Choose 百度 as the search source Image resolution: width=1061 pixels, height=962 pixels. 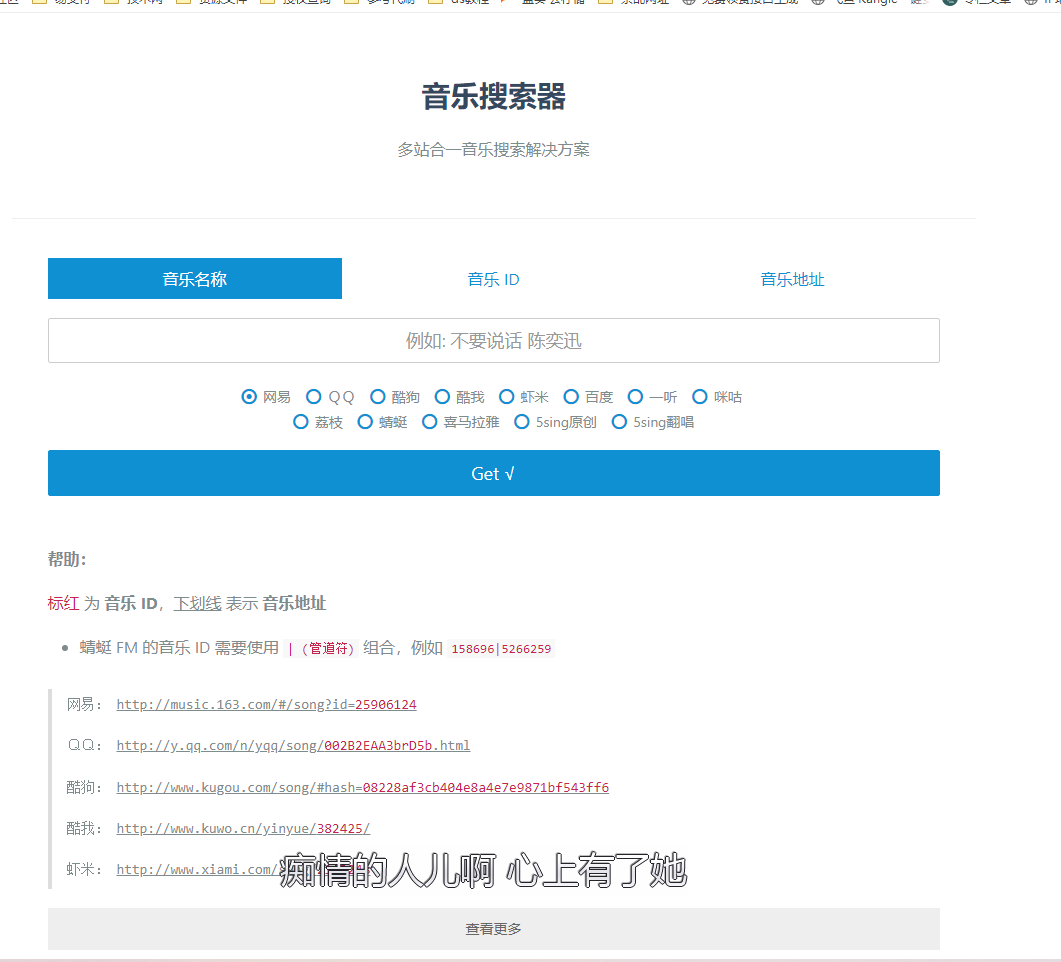click(x=571, y=397)
